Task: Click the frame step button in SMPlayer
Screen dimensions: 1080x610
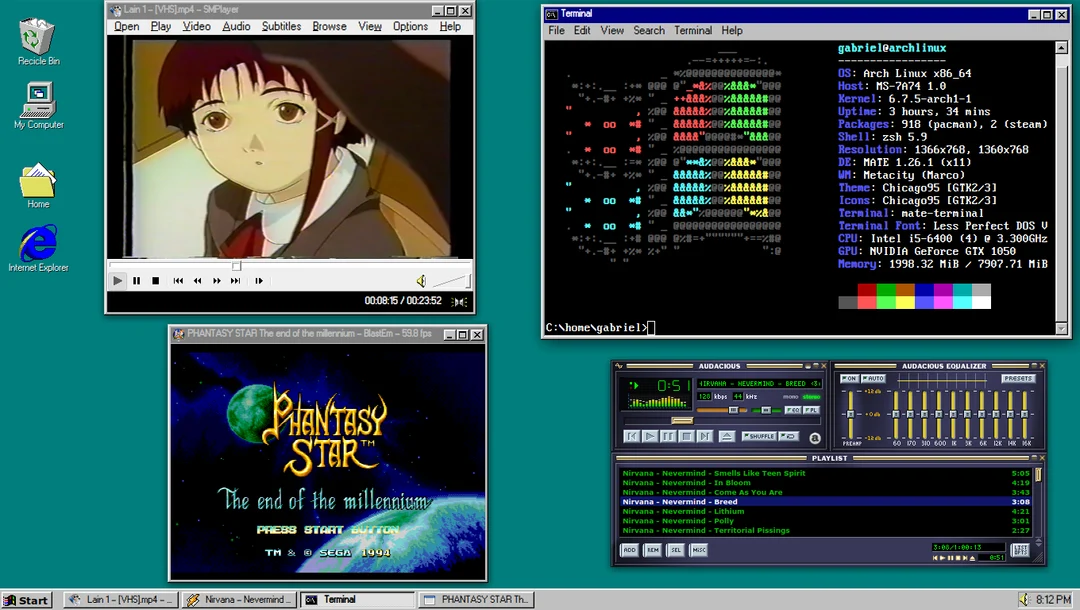Action: click(259, 281)
